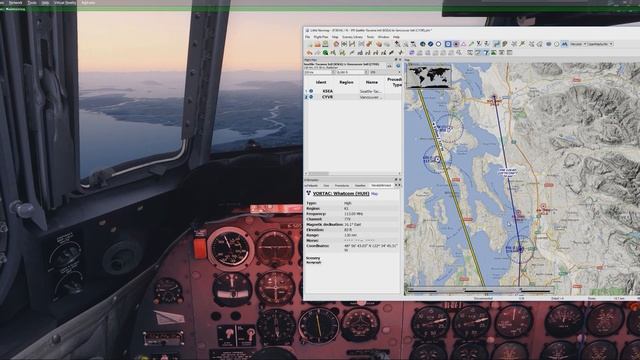Click the Name column header
The width and height of the screenshot is (640, 360).
click(372, 82)
